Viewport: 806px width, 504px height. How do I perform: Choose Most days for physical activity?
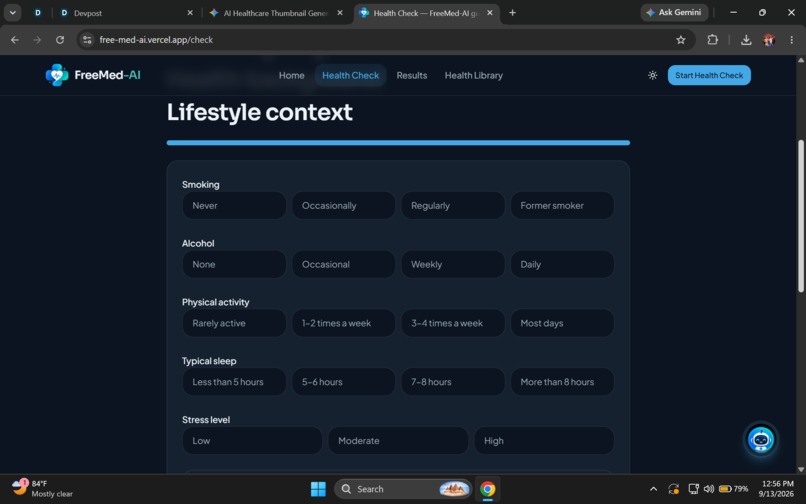tap(562, 323)
